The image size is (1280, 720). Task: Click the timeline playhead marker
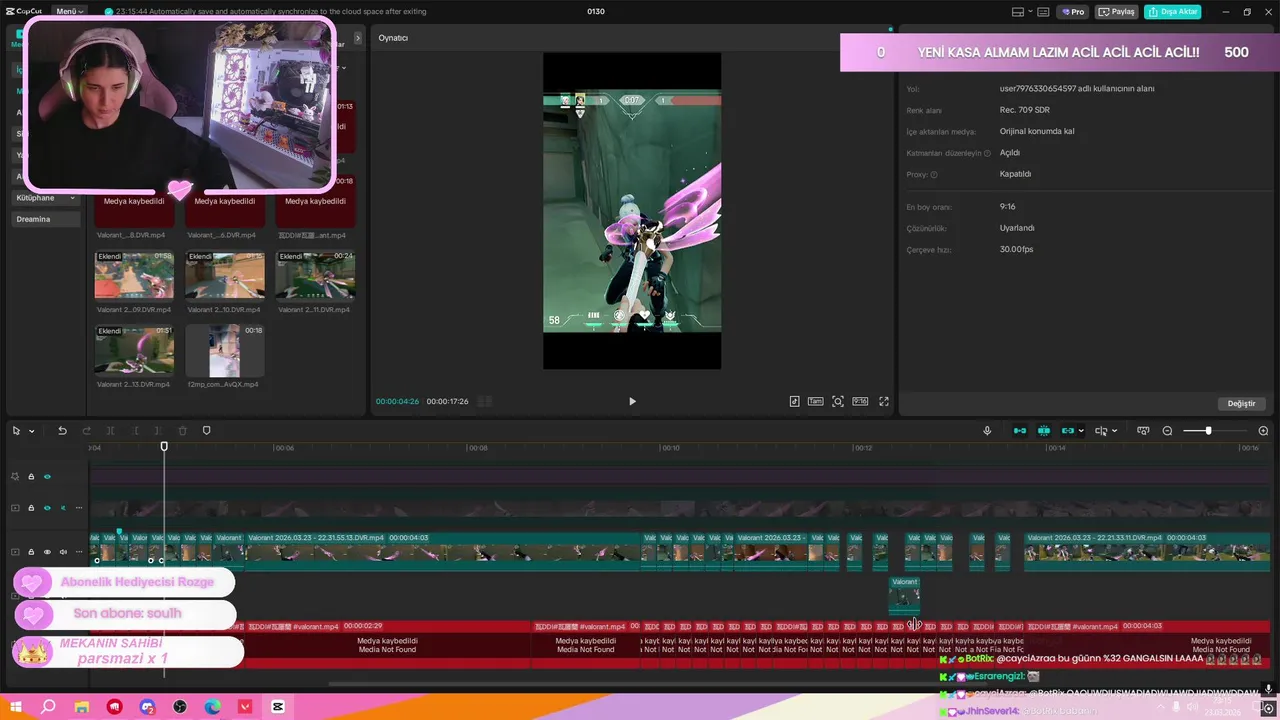[164, 446]
